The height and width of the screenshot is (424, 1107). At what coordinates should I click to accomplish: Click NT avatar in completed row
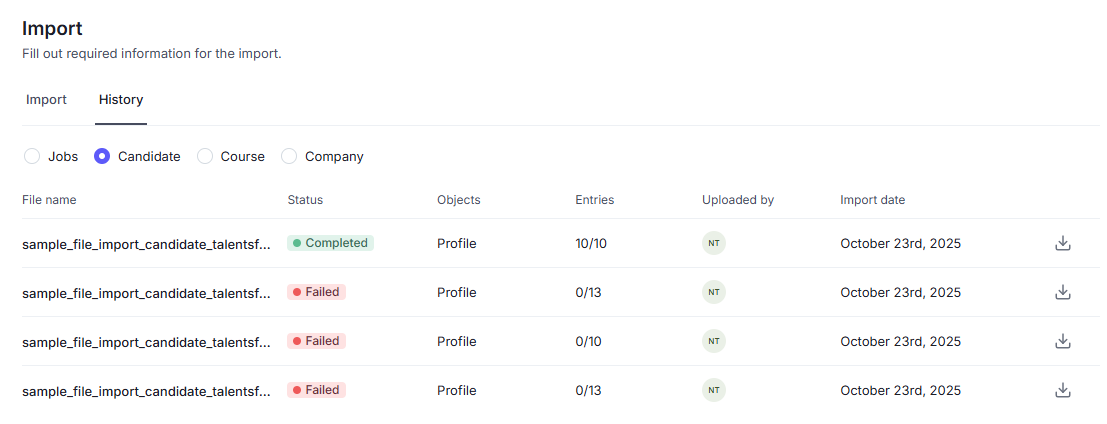pos(713,243)
